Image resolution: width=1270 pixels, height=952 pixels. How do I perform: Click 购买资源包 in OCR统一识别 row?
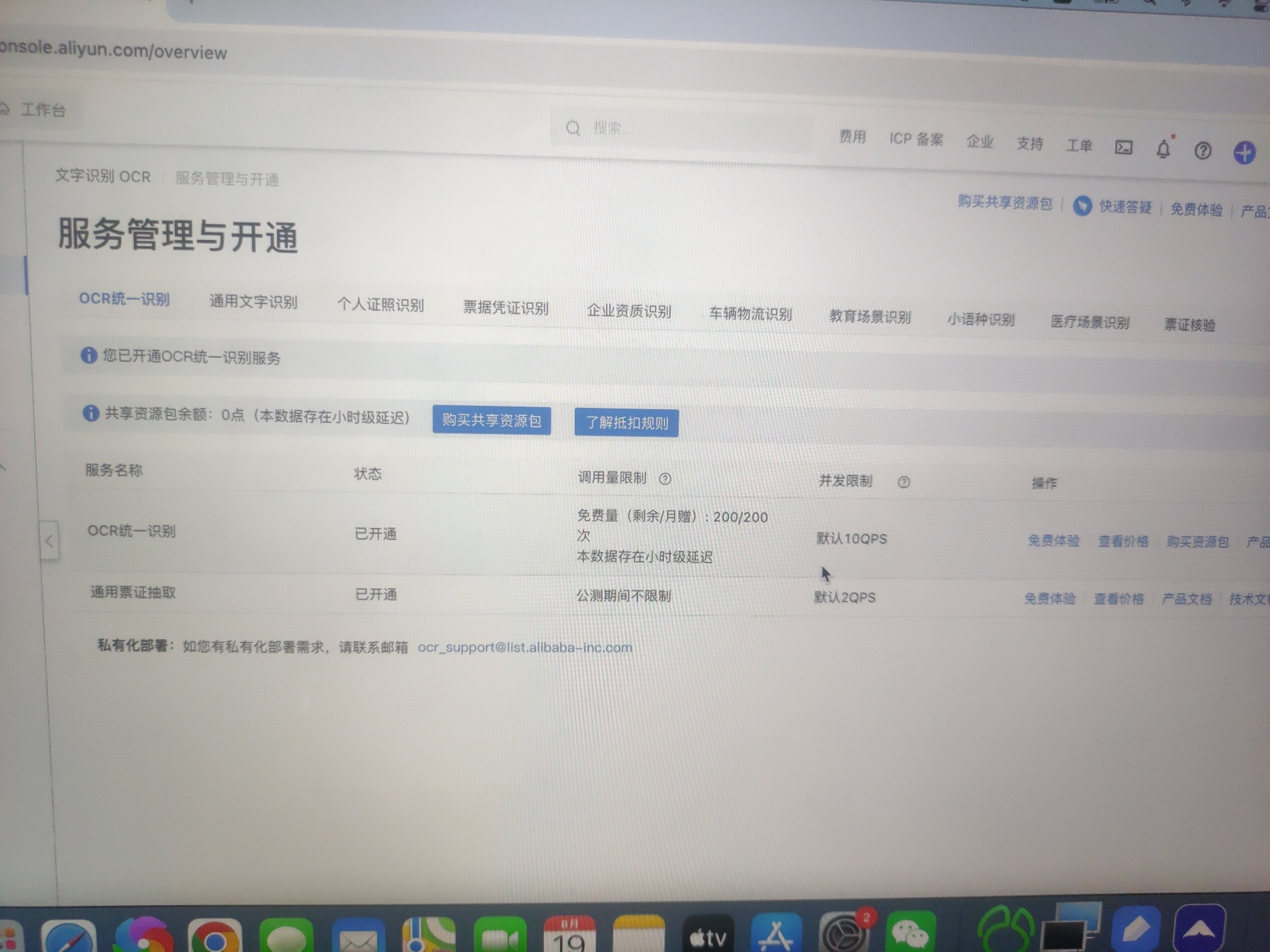tap(1197, 542)
